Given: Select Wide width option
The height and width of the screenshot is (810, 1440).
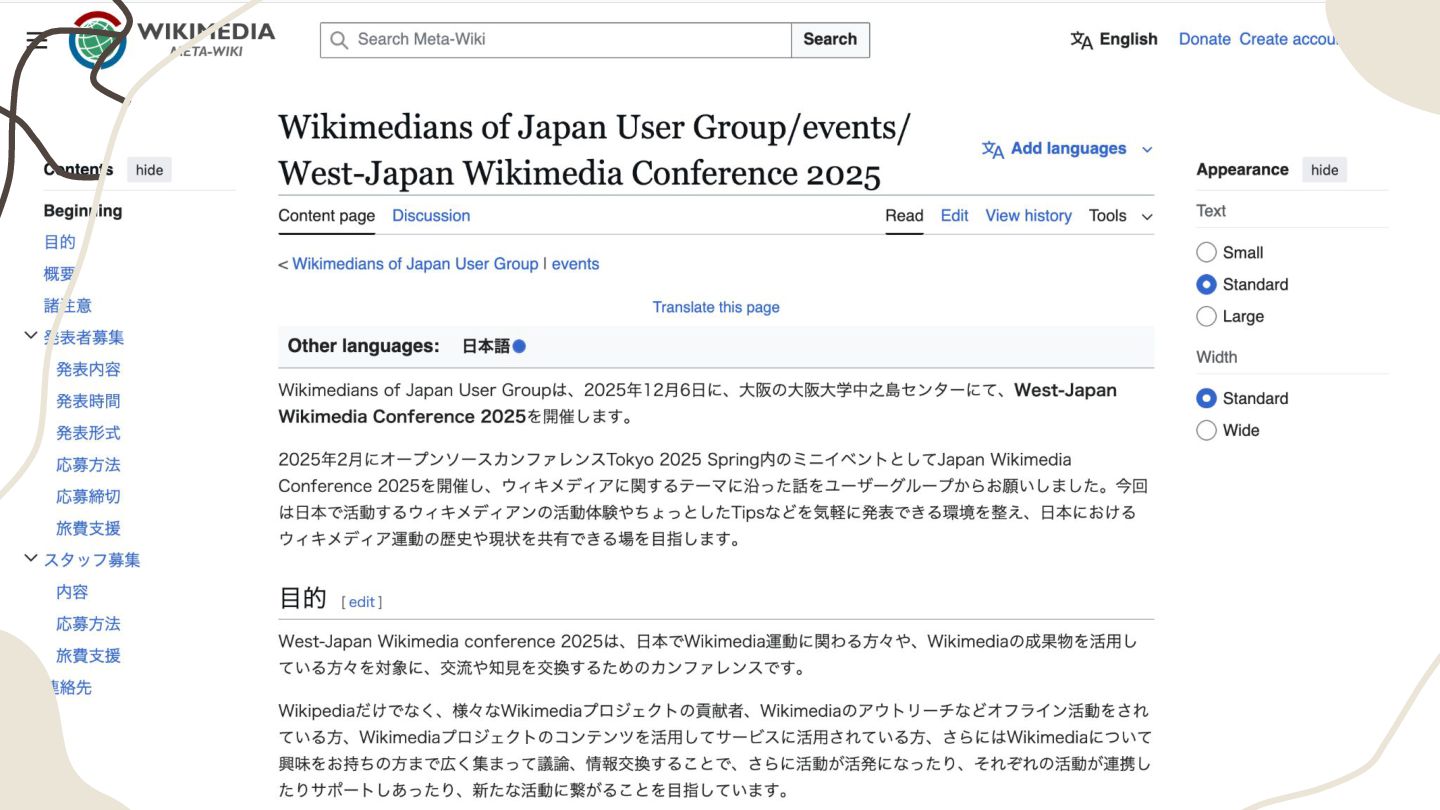Looking at the screenshot, I should point(1206,430).
